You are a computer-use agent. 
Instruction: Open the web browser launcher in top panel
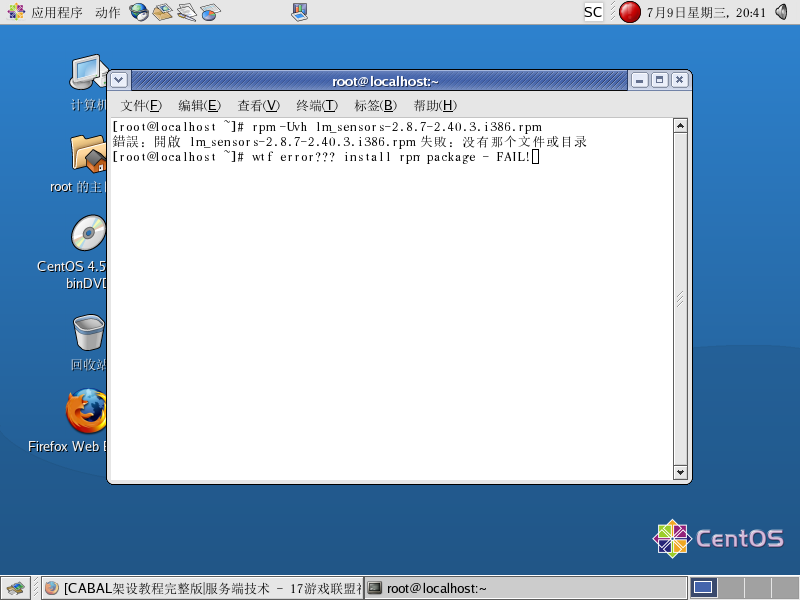click(139, 12)
